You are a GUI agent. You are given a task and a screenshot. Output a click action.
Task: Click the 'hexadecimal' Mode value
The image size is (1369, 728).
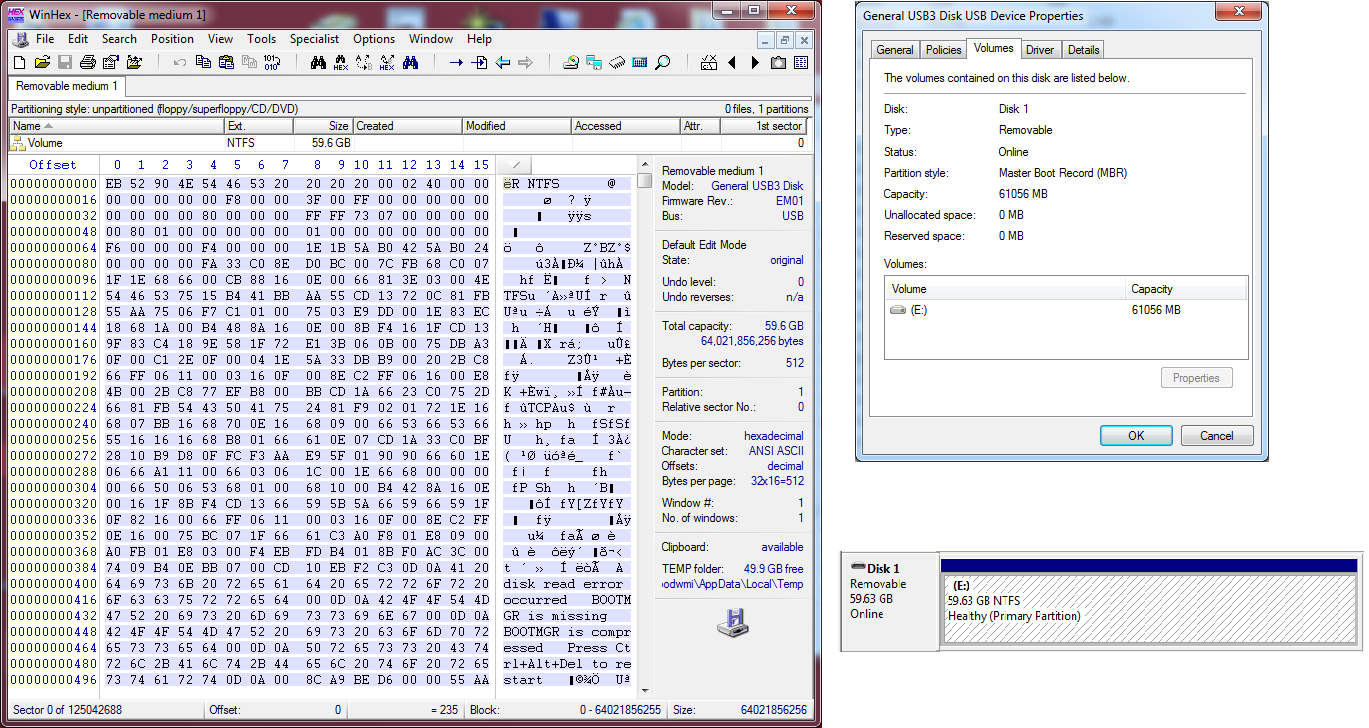click(774, 436)
